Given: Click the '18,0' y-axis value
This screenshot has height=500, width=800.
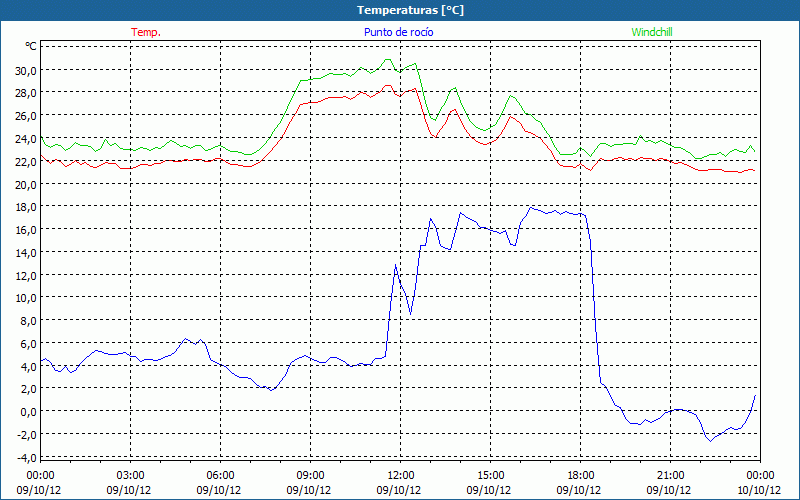Looking at the screenshot, I should click(x=26, y=207).
